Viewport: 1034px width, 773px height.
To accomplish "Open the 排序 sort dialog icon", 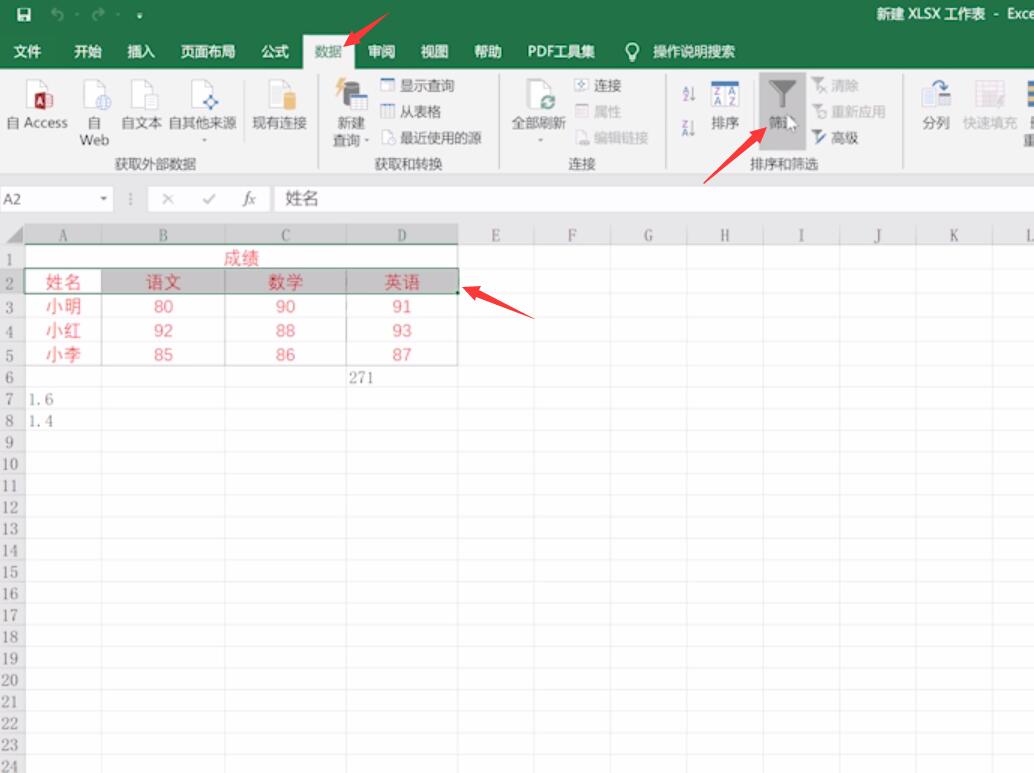I will pos(724,106).
